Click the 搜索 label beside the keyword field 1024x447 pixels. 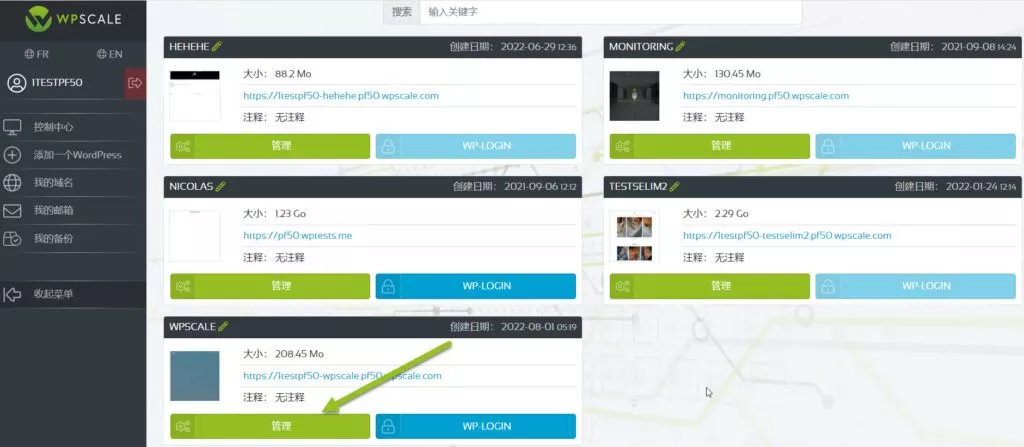point(402,12)
